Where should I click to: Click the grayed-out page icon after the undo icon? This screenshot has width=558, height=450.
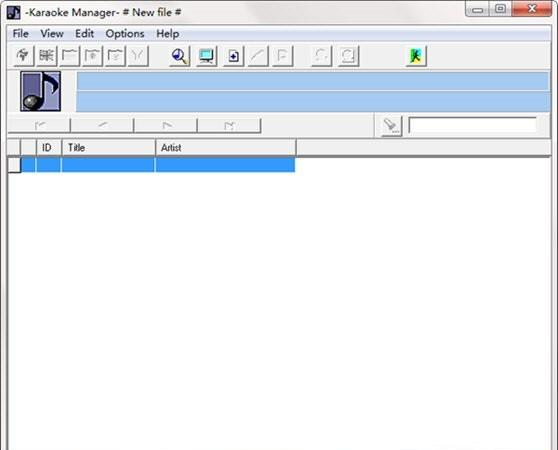click(x=348, y=56)
